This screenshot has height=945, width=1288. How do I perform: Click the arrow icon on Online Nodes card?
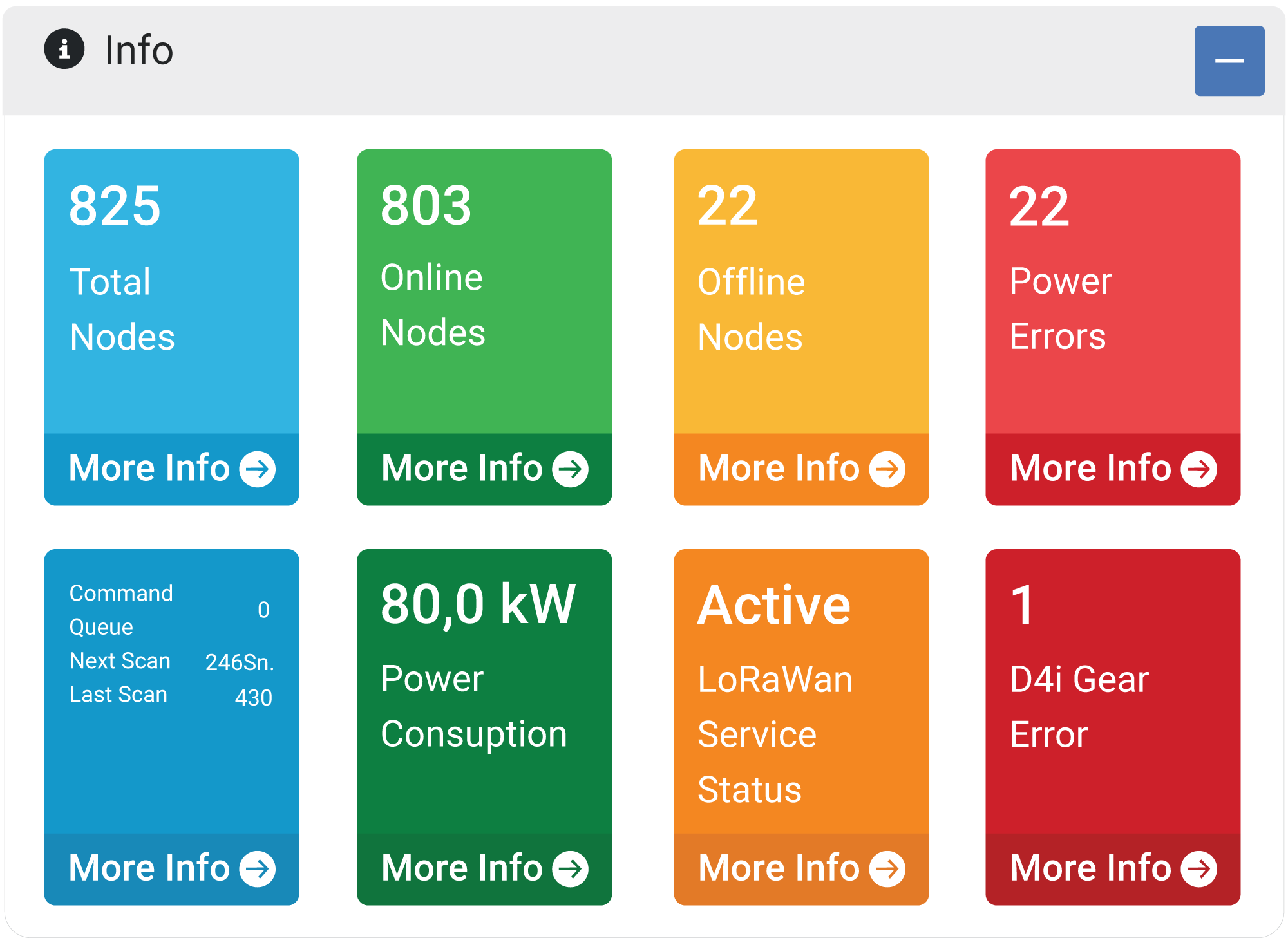click(571, 469)
